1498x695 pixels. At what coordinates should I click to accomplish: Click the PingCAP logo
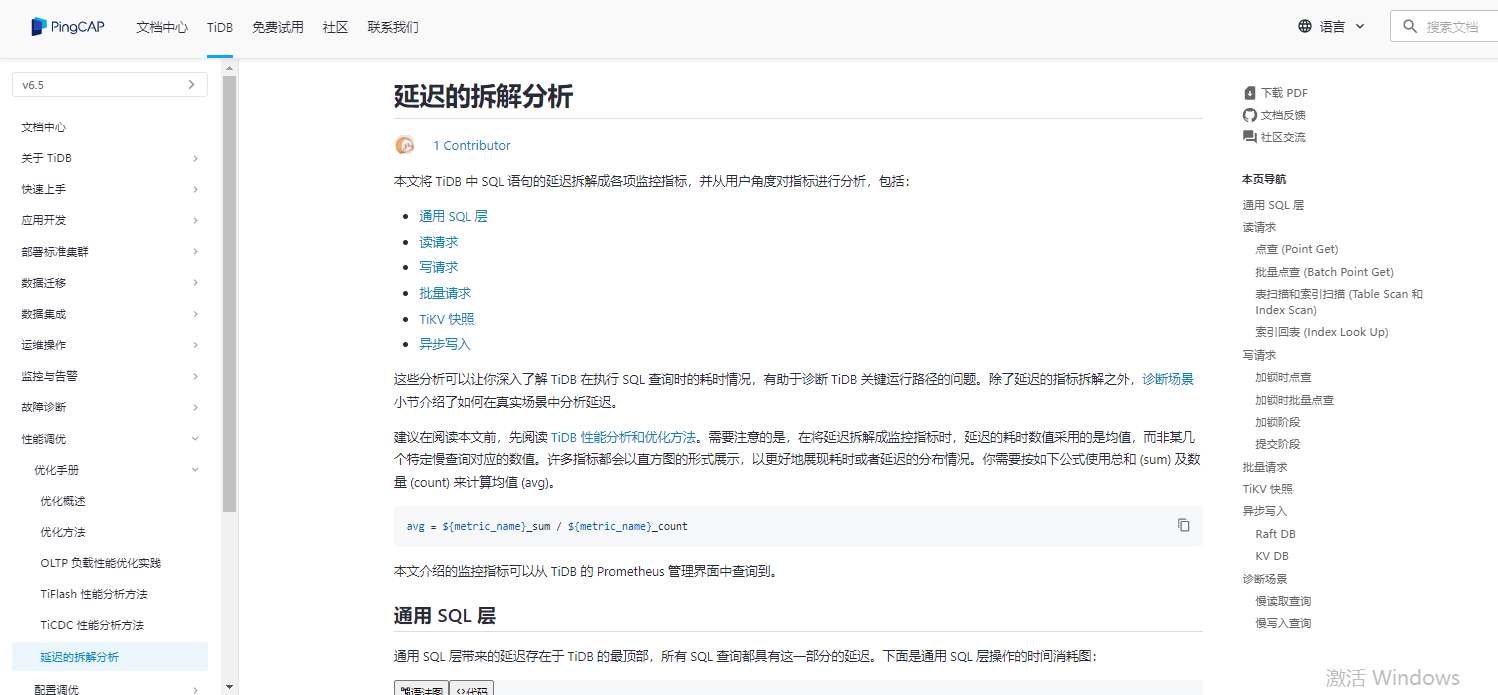coord(68,27)
